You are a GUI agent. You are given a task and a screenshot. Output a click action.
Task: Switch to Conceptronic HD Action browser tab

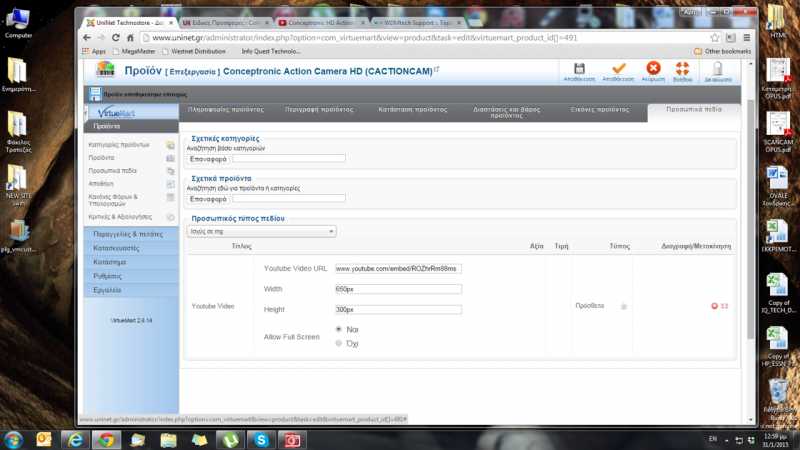(320, 23)
